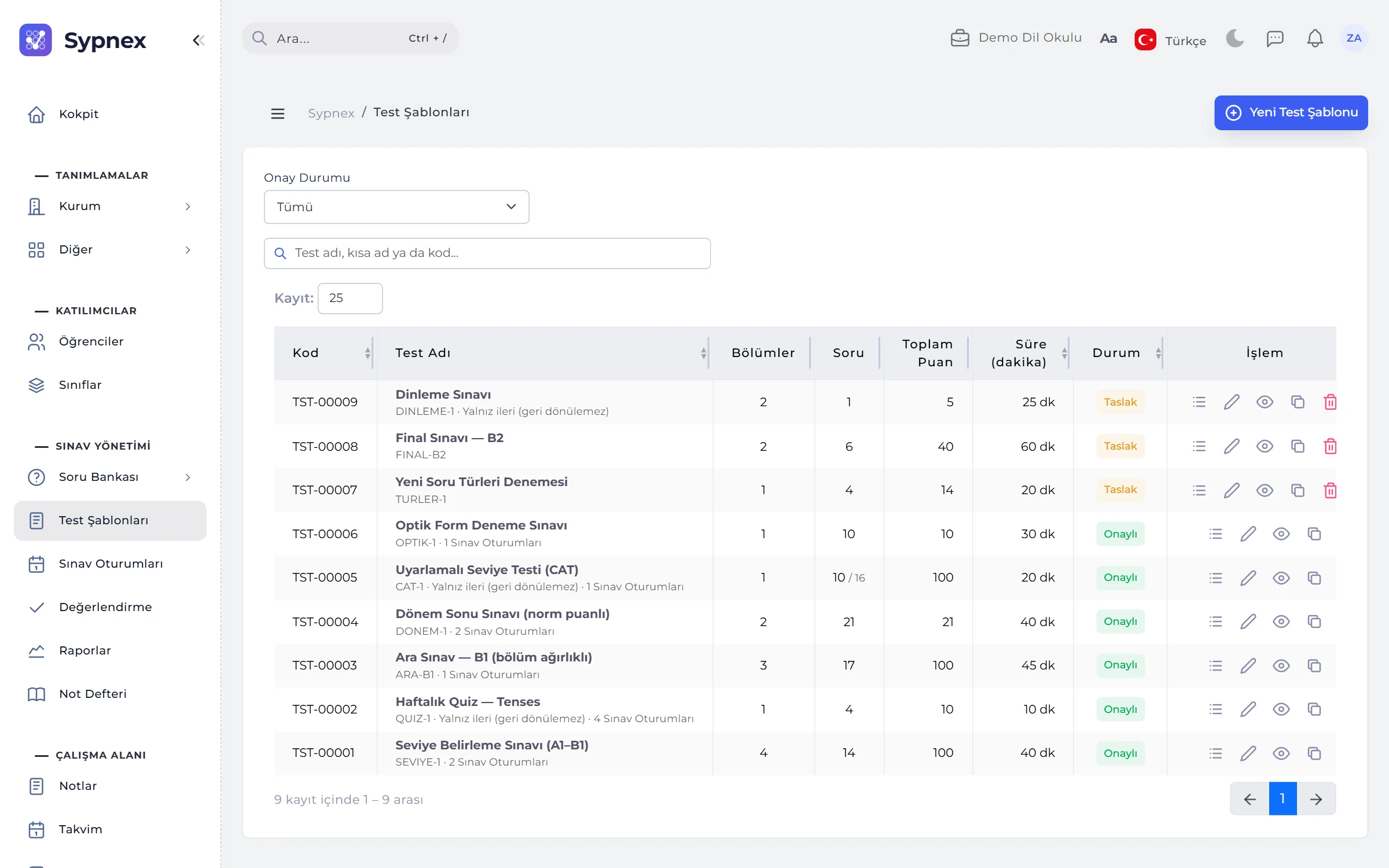Preview Haftalık Quiz — Tenses via eye icon

point(1281,709)
